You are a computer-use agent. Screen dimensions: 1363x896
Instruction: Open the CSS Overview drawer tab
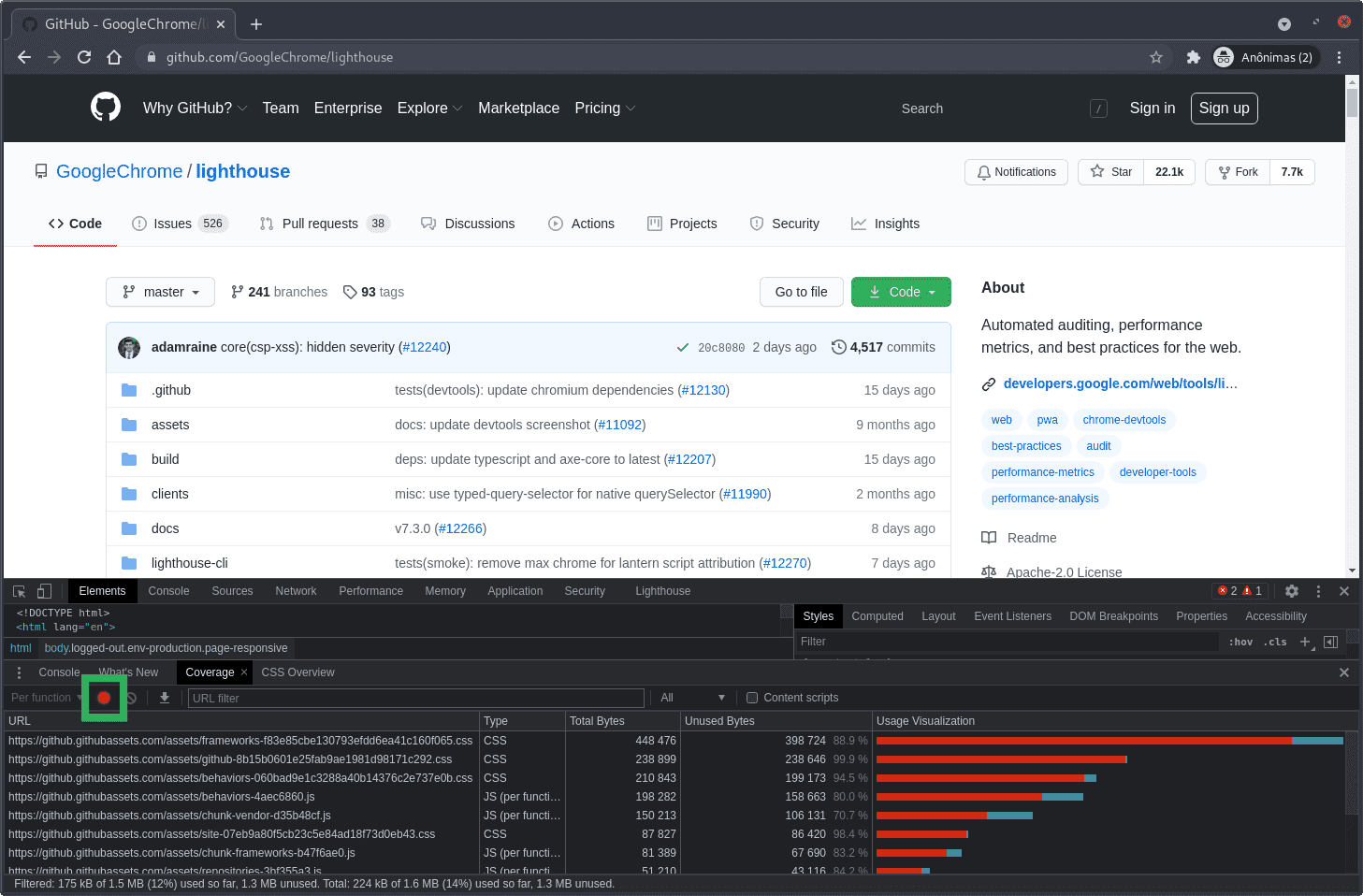297,672
